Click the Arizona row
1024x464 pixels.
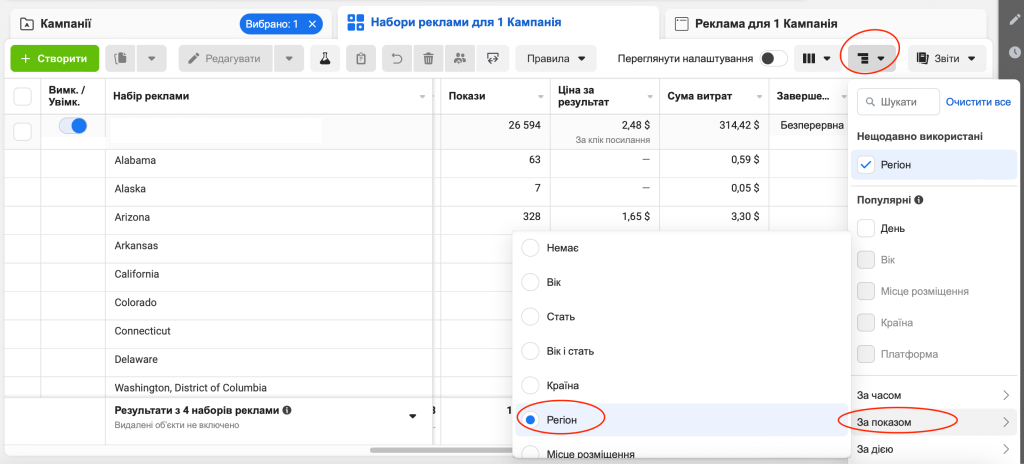tap(131, 217)
